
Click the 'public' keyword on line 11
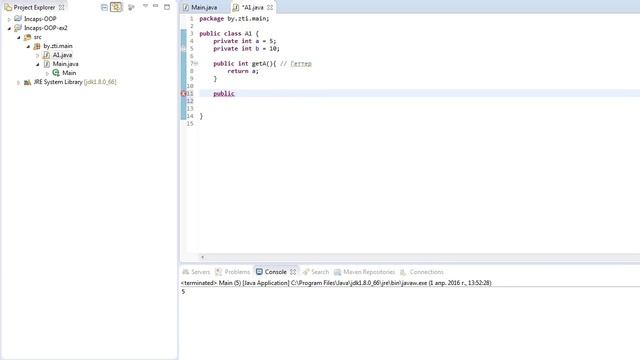click(224, 93)
